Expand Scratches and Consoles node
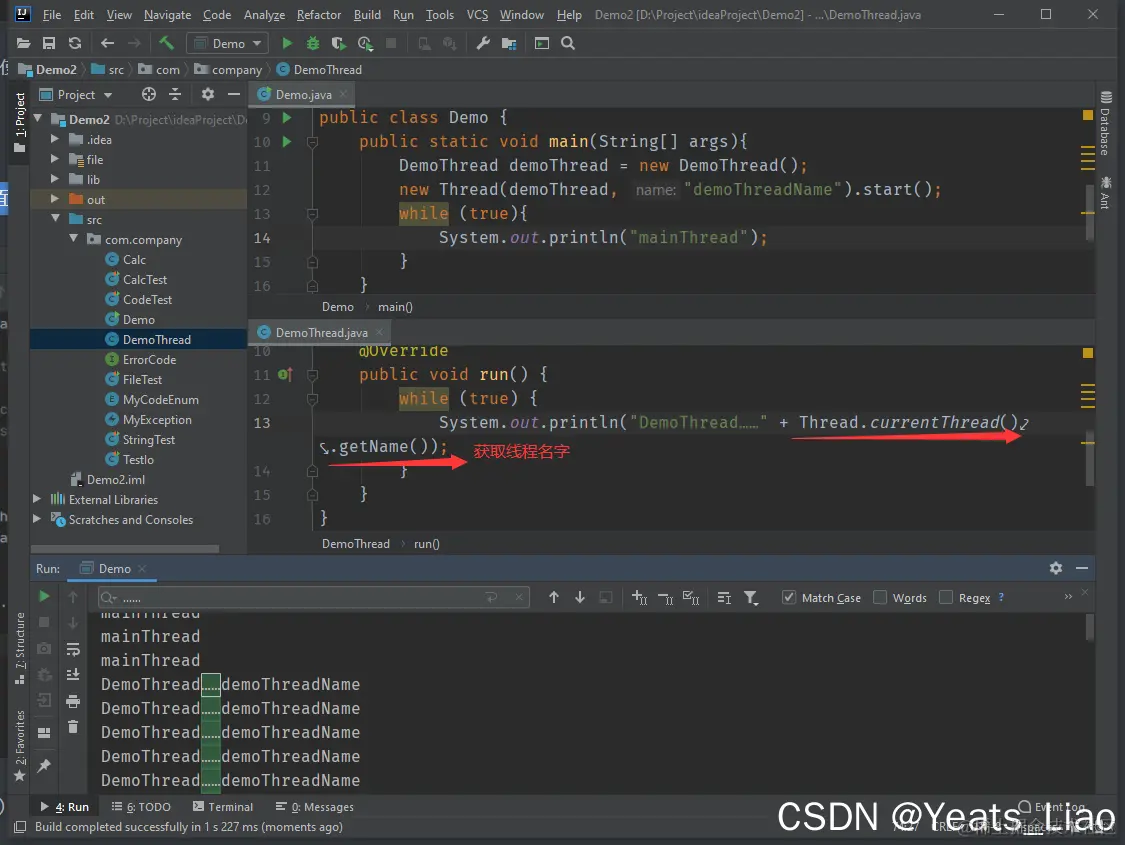Viewport: 1125px width, 845px height. point(37,519)
